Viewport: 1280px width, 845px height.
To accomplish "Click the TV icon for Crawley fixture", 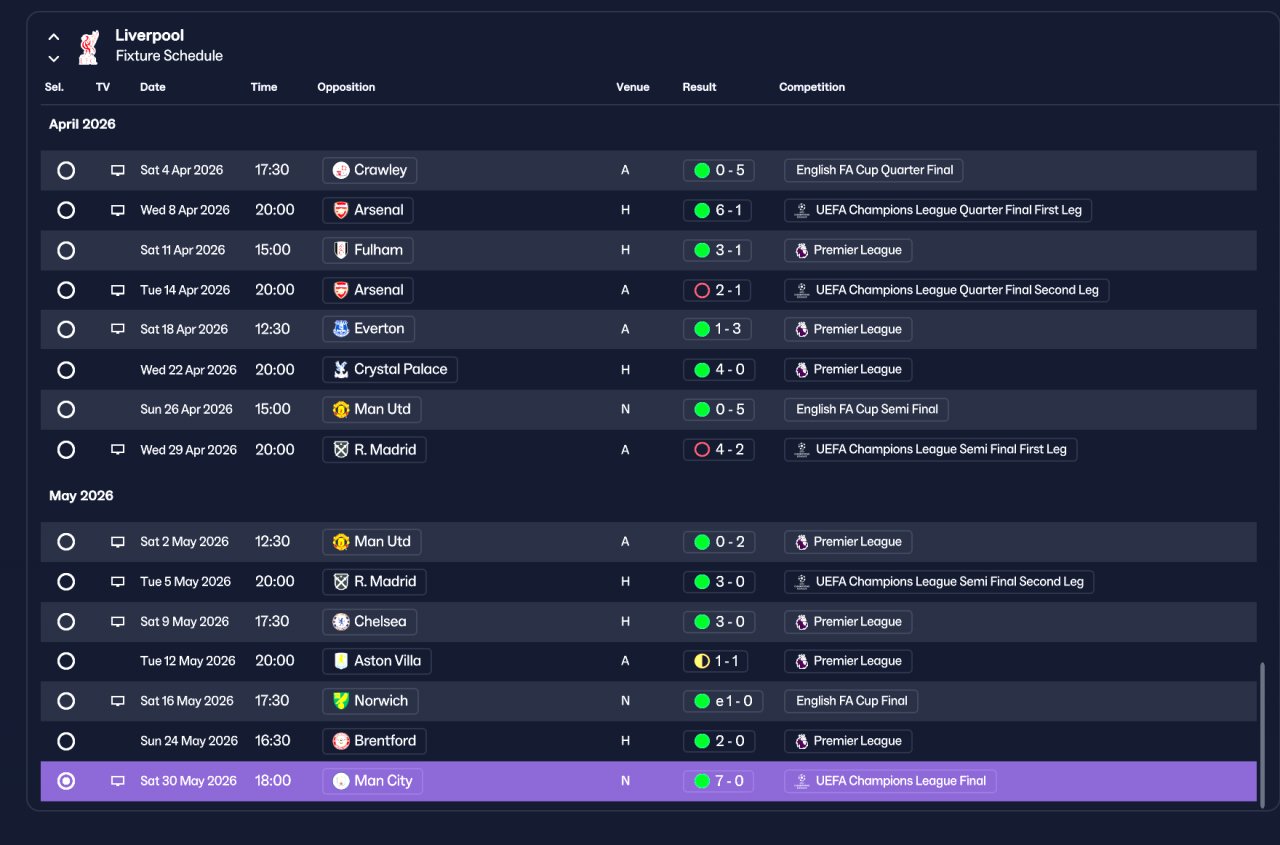I will click(x=118, y=170).
